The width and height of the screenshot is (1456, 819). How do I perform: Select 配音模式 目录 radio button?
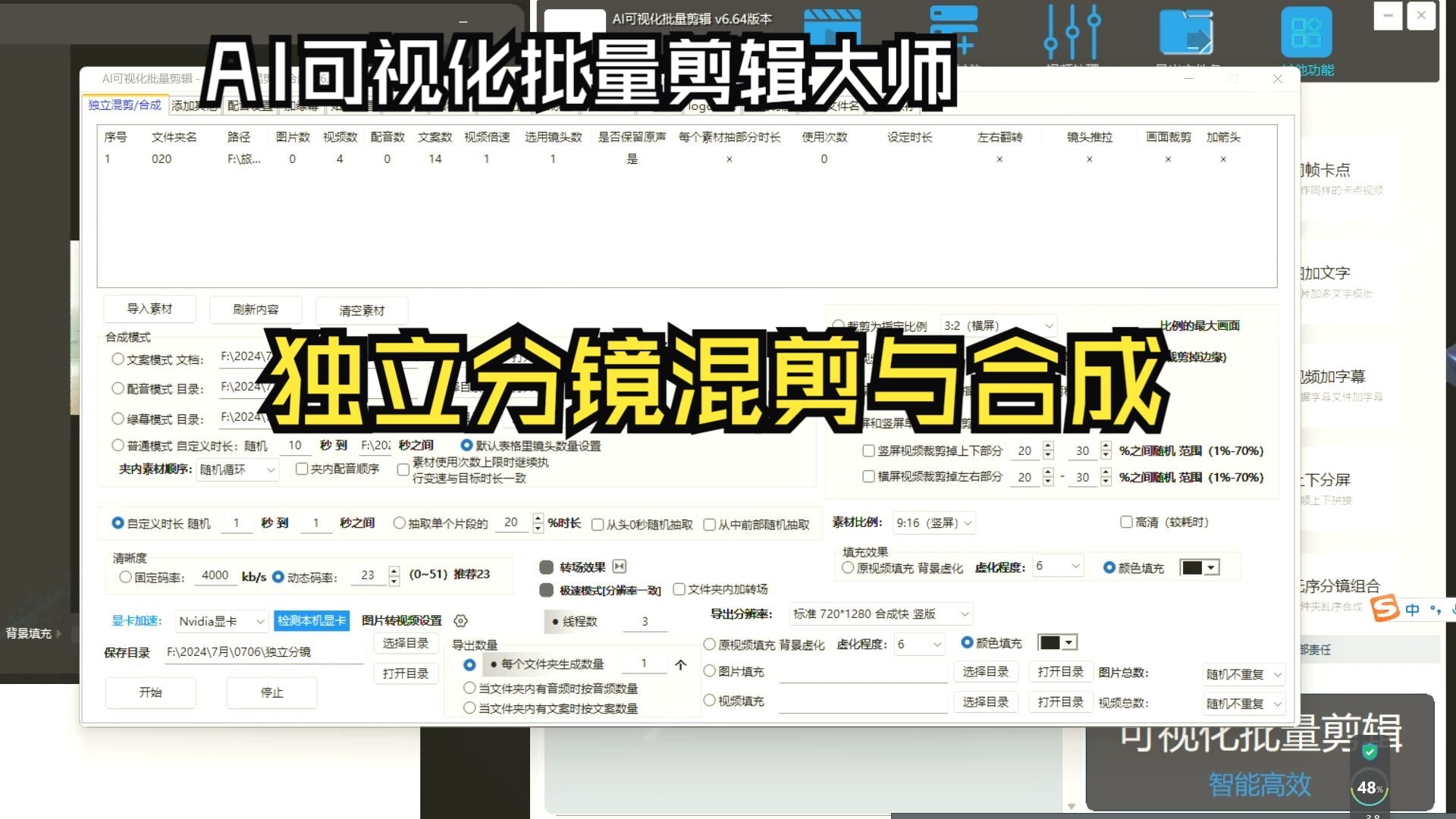pyautogui.click(x=118, y=388)
